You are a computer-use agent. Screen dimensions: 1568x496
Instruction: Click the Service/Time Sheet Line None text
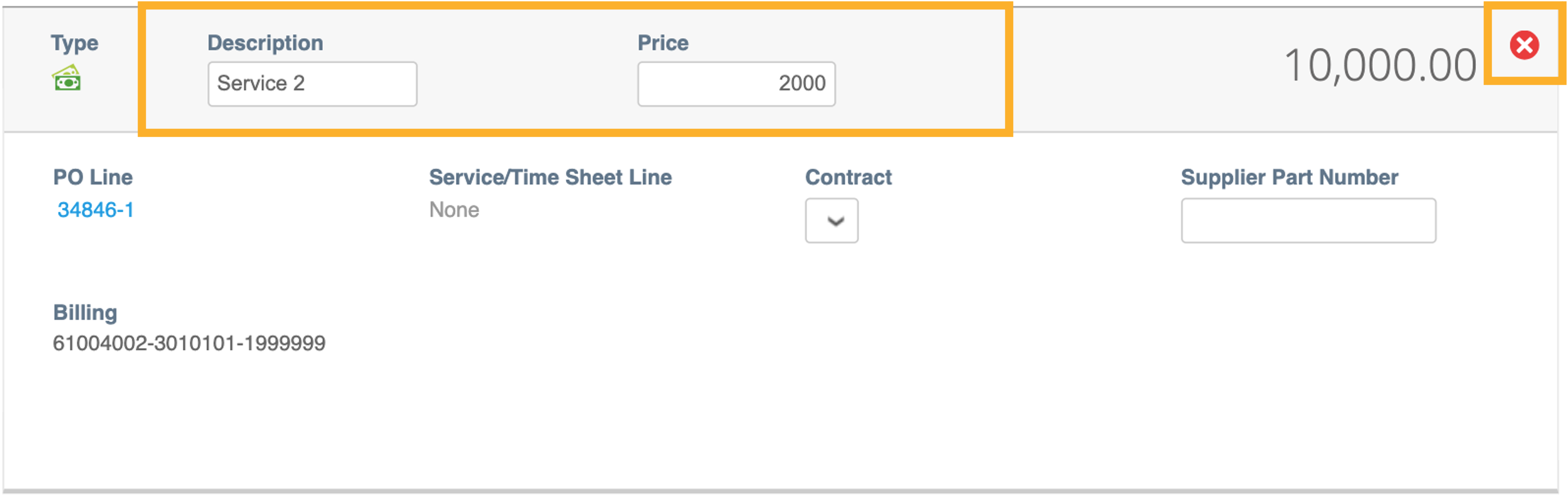coord(453,210)
